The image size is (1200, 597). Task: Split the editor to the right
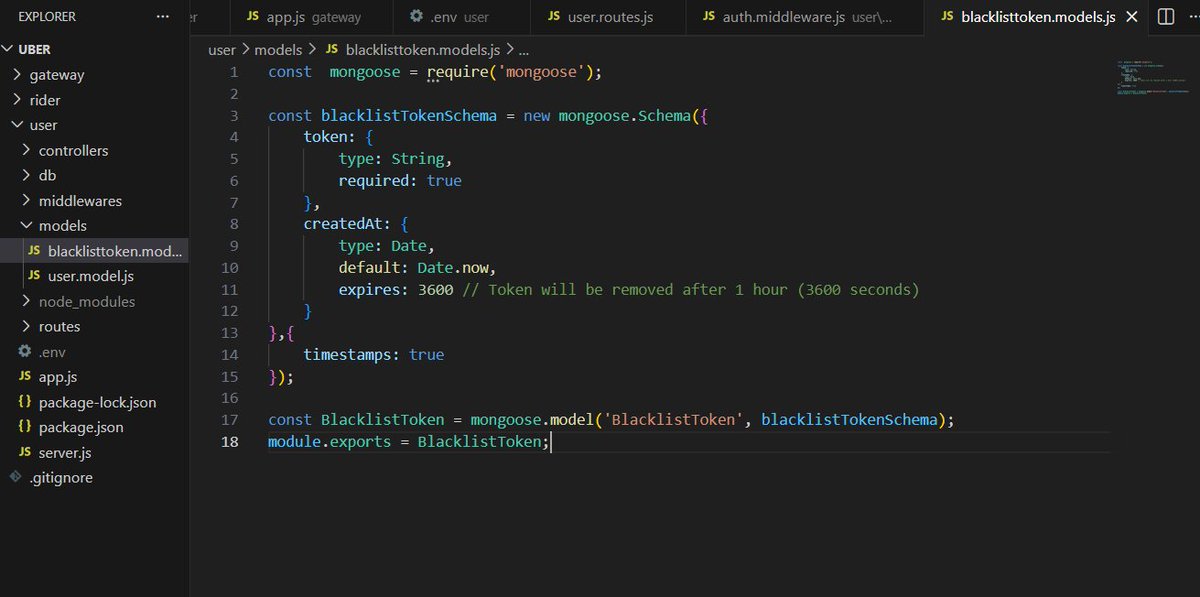(1166, 17)
